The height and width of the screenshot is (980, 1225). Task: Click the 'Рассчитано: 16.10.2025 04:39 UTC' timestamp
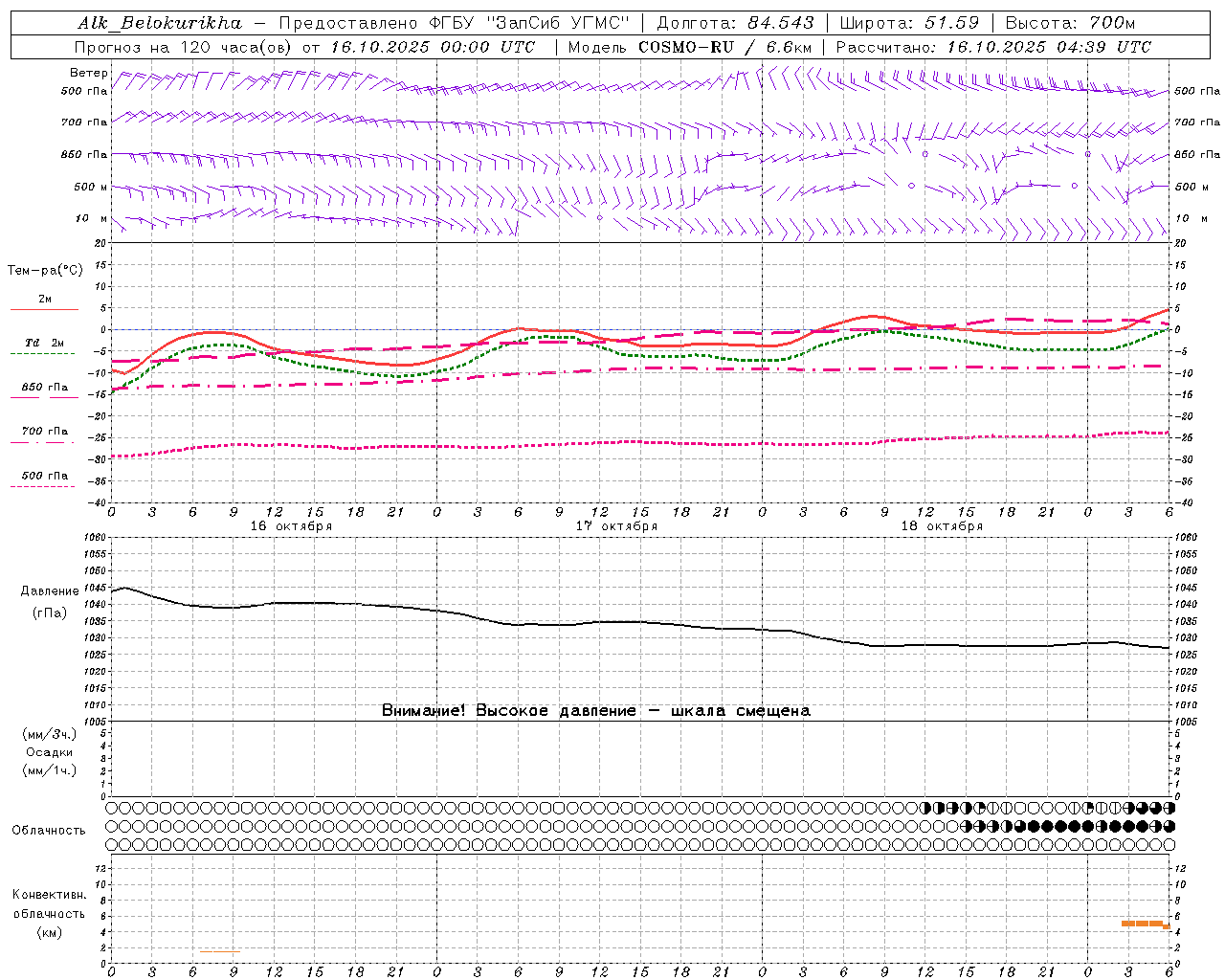click(x=993, y=47)
